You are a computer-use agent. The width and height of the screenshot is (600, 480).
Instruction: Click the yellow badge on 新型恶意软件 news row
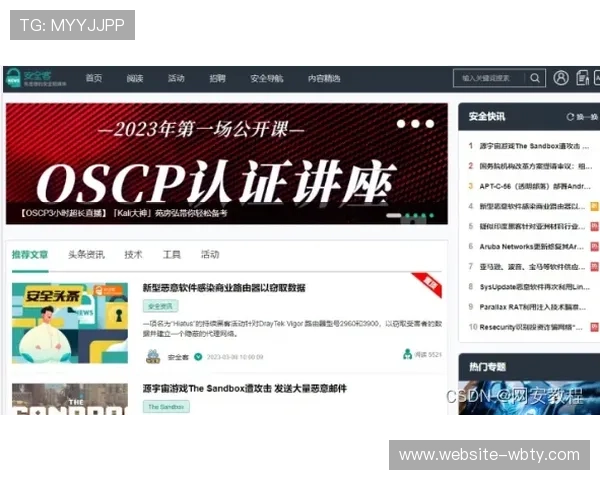coord(594,206)
